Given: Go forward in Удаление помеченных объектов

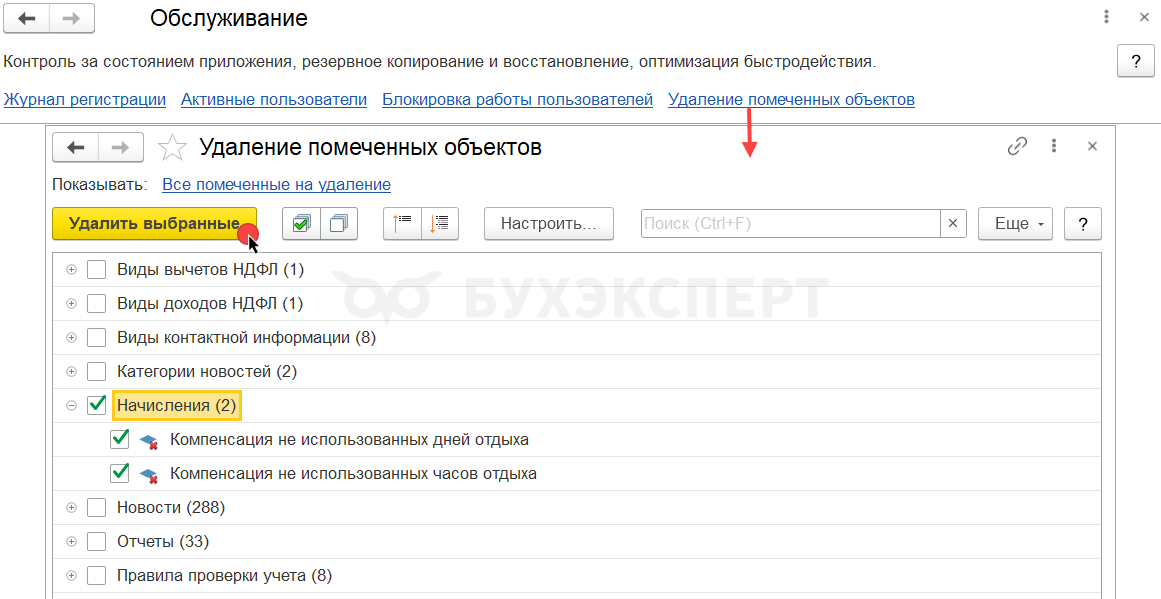Looking at the screenshot, I should click(x=120, y=147).
